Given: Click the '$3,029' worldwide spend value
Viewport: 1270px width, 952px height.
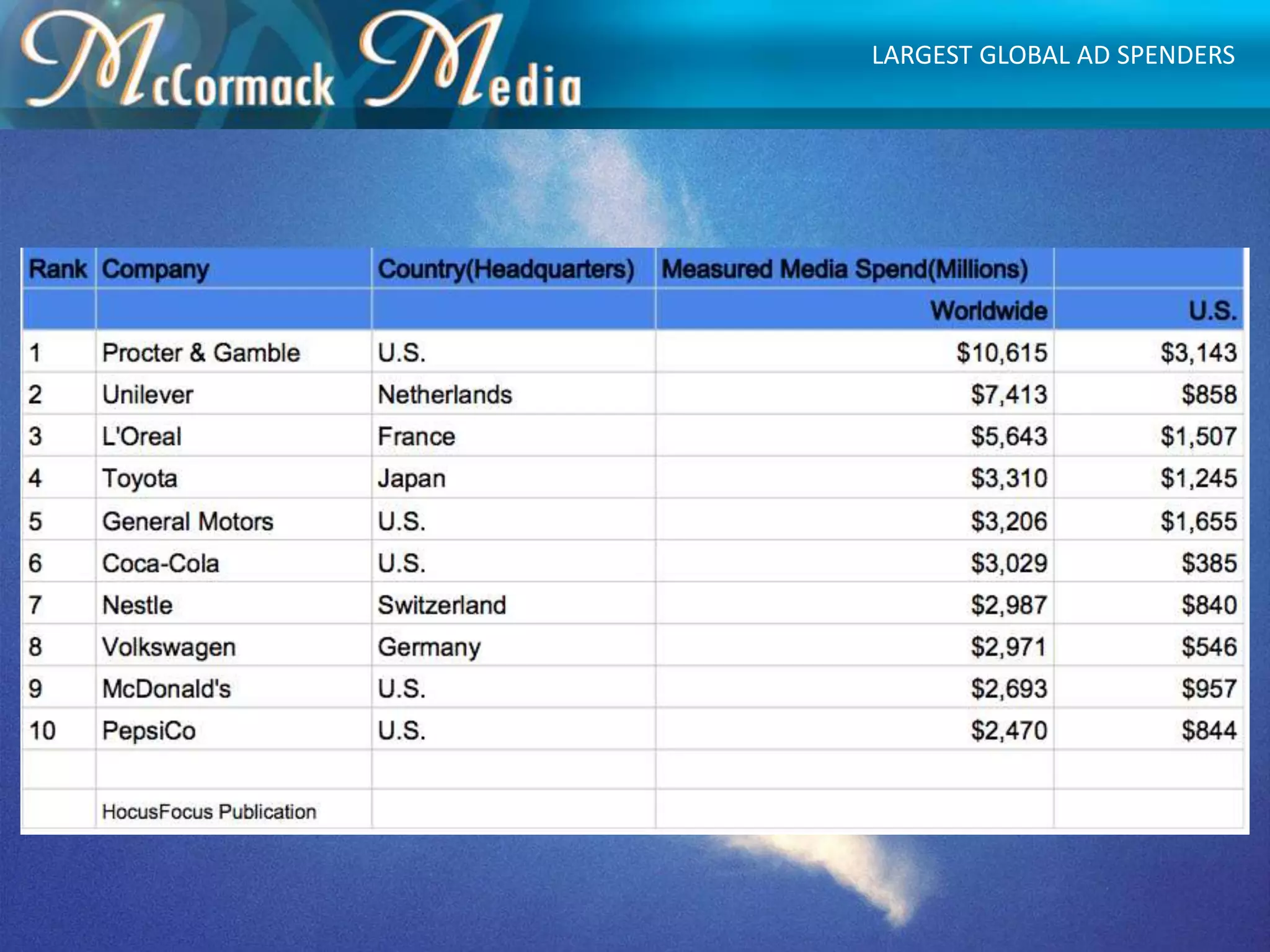Looking at the screenshot, I should (x=1009, y=563).
